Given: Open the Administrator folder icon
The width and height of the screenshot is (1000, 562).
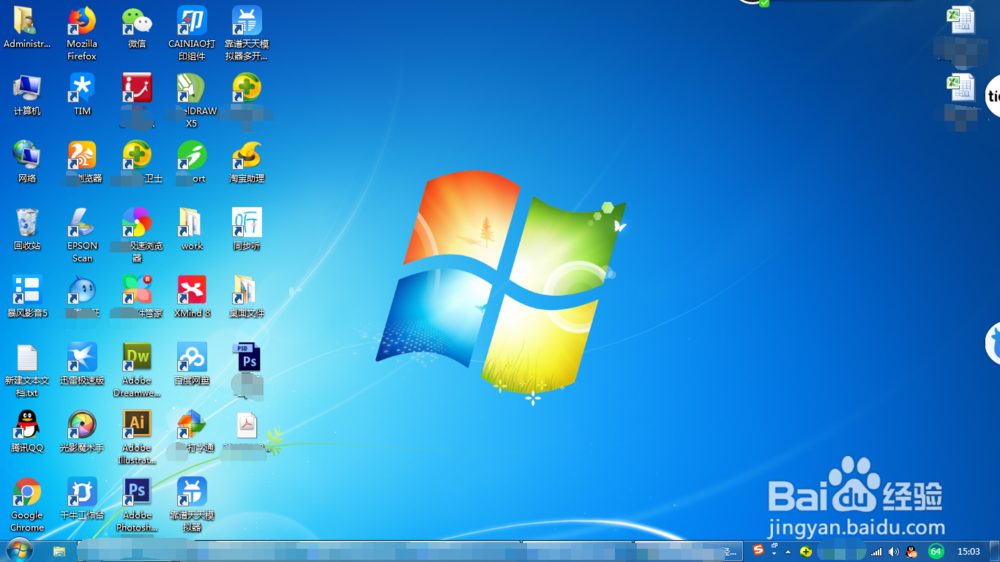Looking at the screenshot, I should pos(26,27).
